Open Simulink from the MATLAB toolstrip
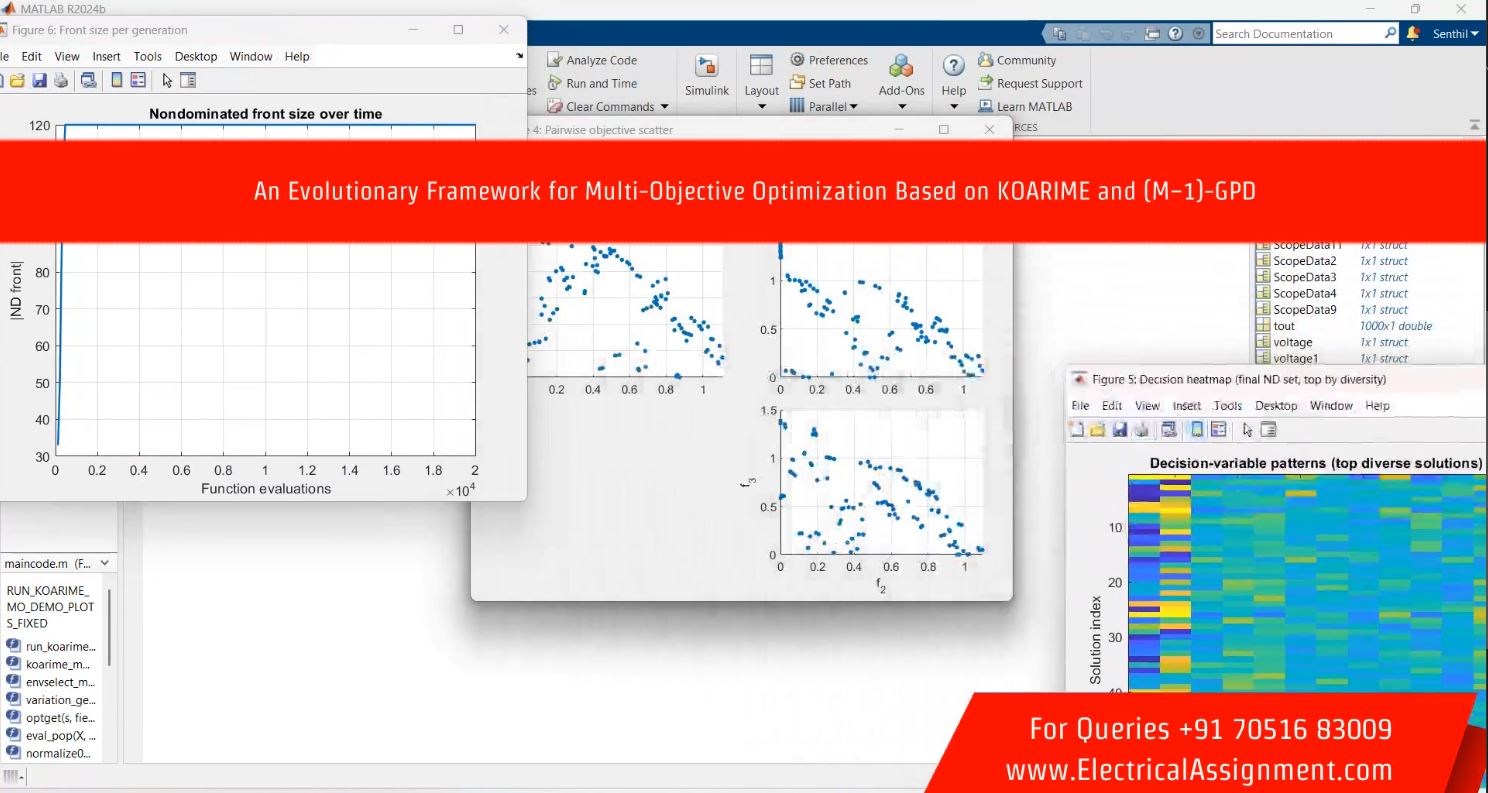 tap(706, 76)
